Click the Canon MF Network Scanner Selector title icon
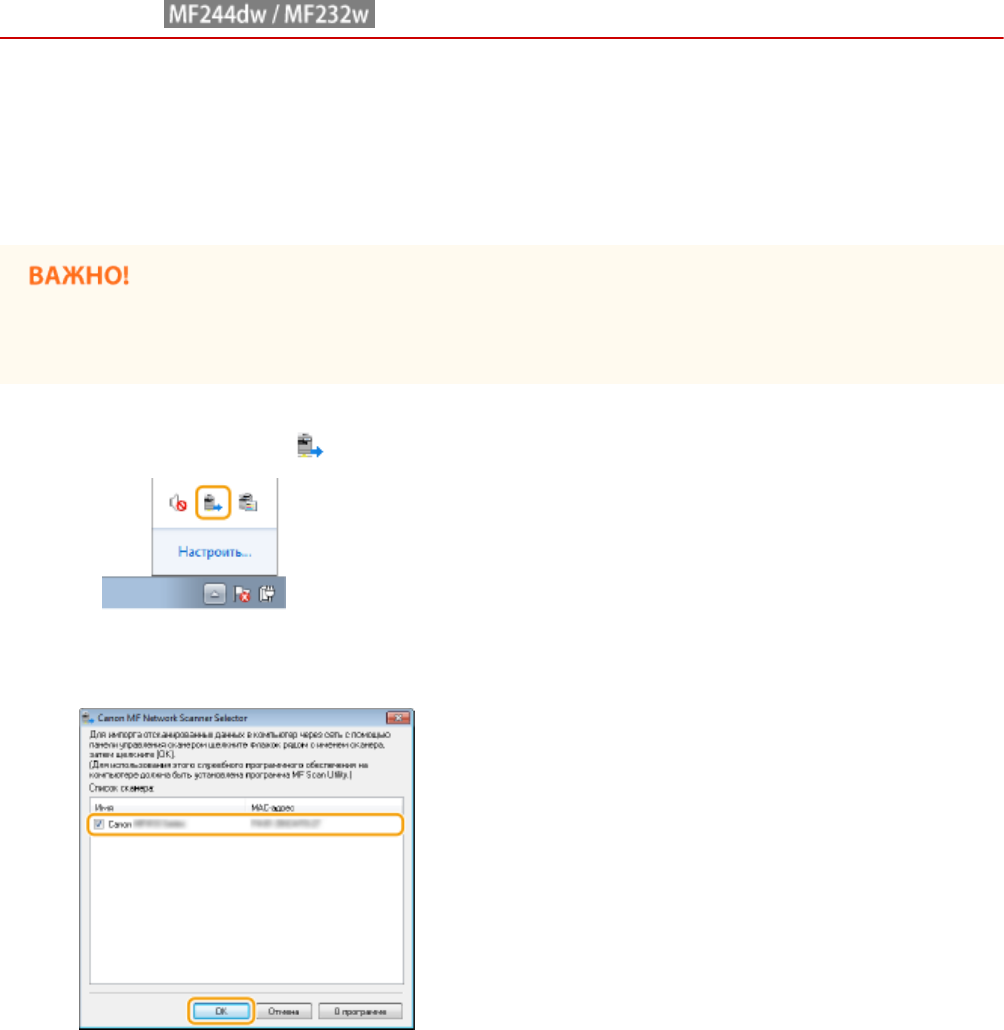Viewport: 1004px width, 1030px height. pos(88,718)
